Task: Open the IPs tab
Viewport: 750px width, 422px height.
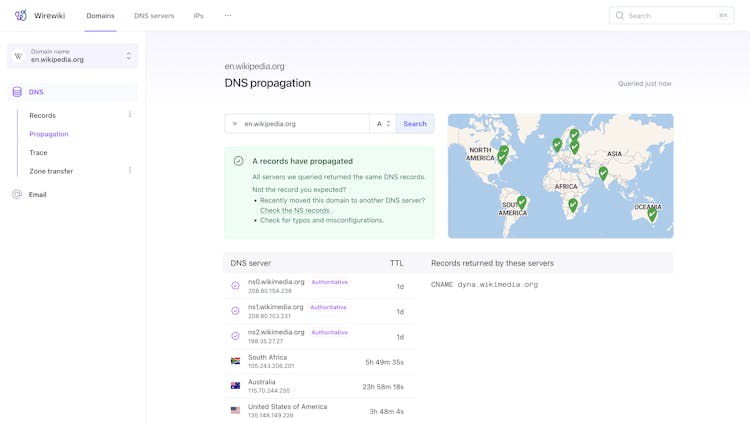Action: 199,16
